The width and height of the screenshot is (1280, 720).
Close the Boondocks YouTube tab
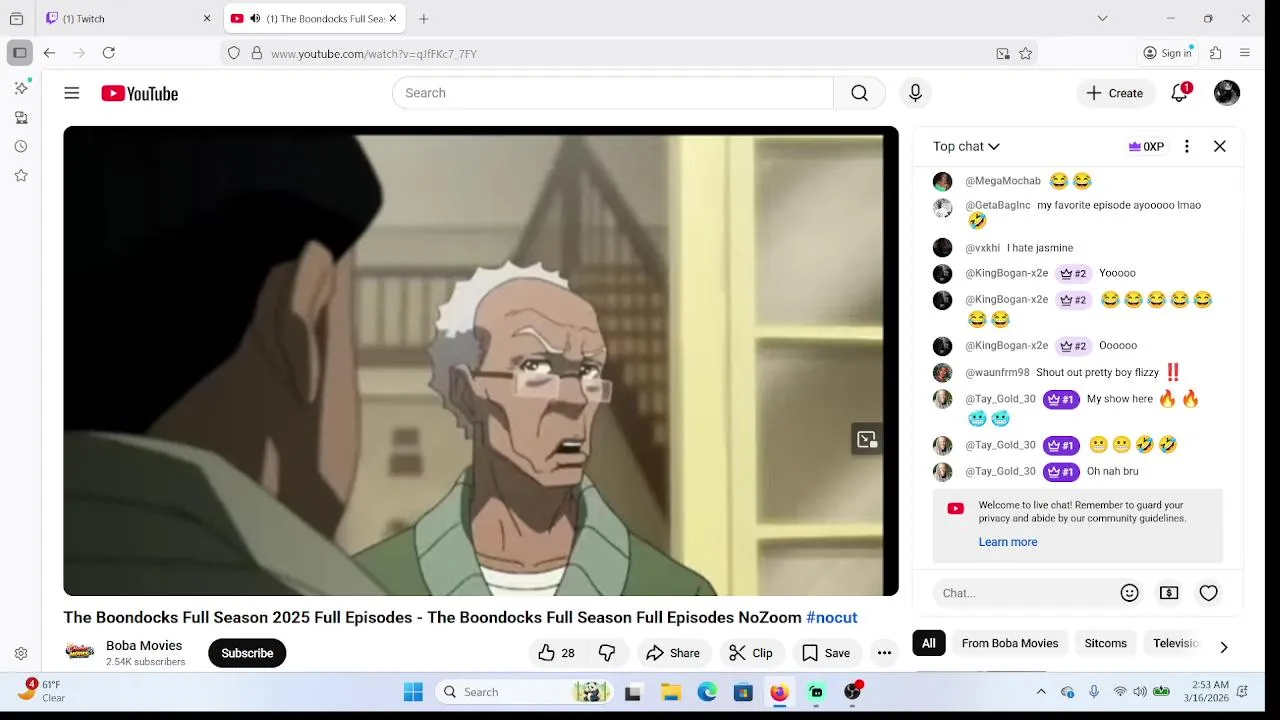393,18
